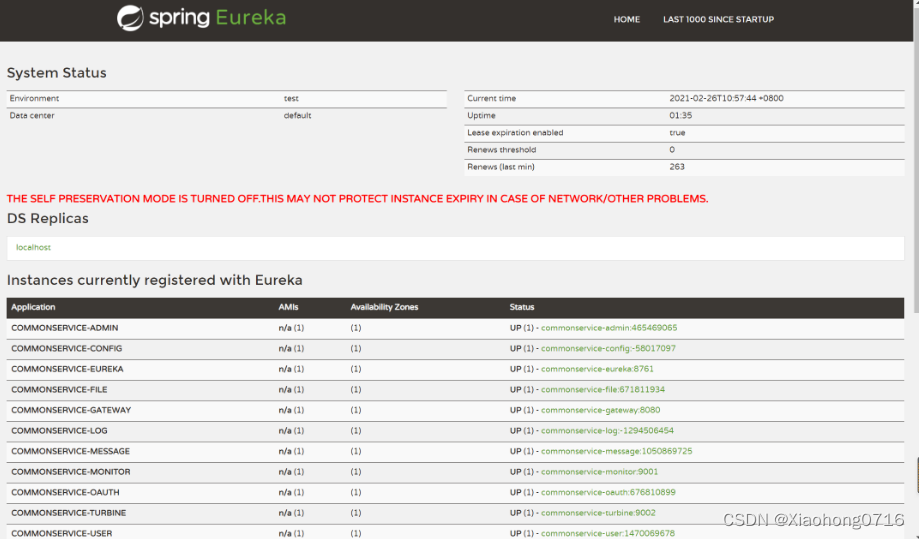Open commonservice-turbine:9002 instance link
919x539 pixels.
pos(598,513)
